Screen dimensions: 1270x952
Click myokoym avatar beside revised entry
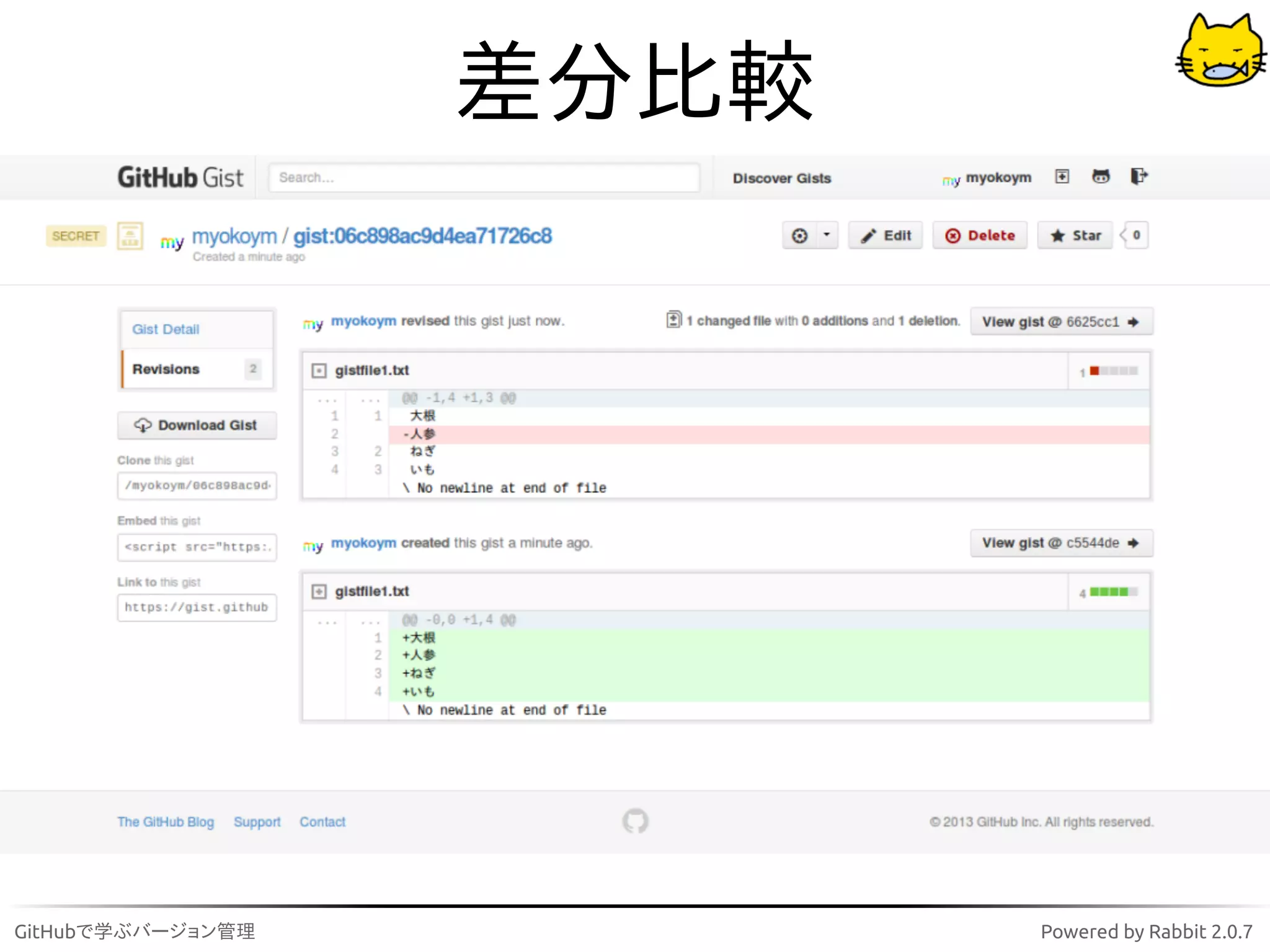click(313, 324)
